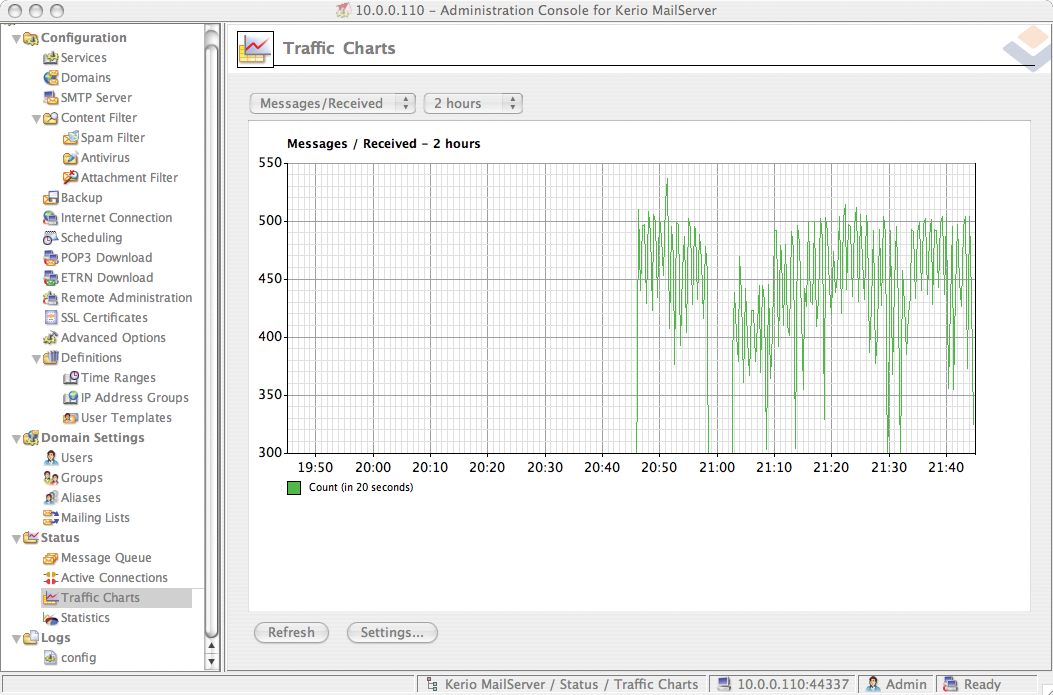The image size is (1053, 695).
Task: Click the Groups icon
Action: [50, 478]
